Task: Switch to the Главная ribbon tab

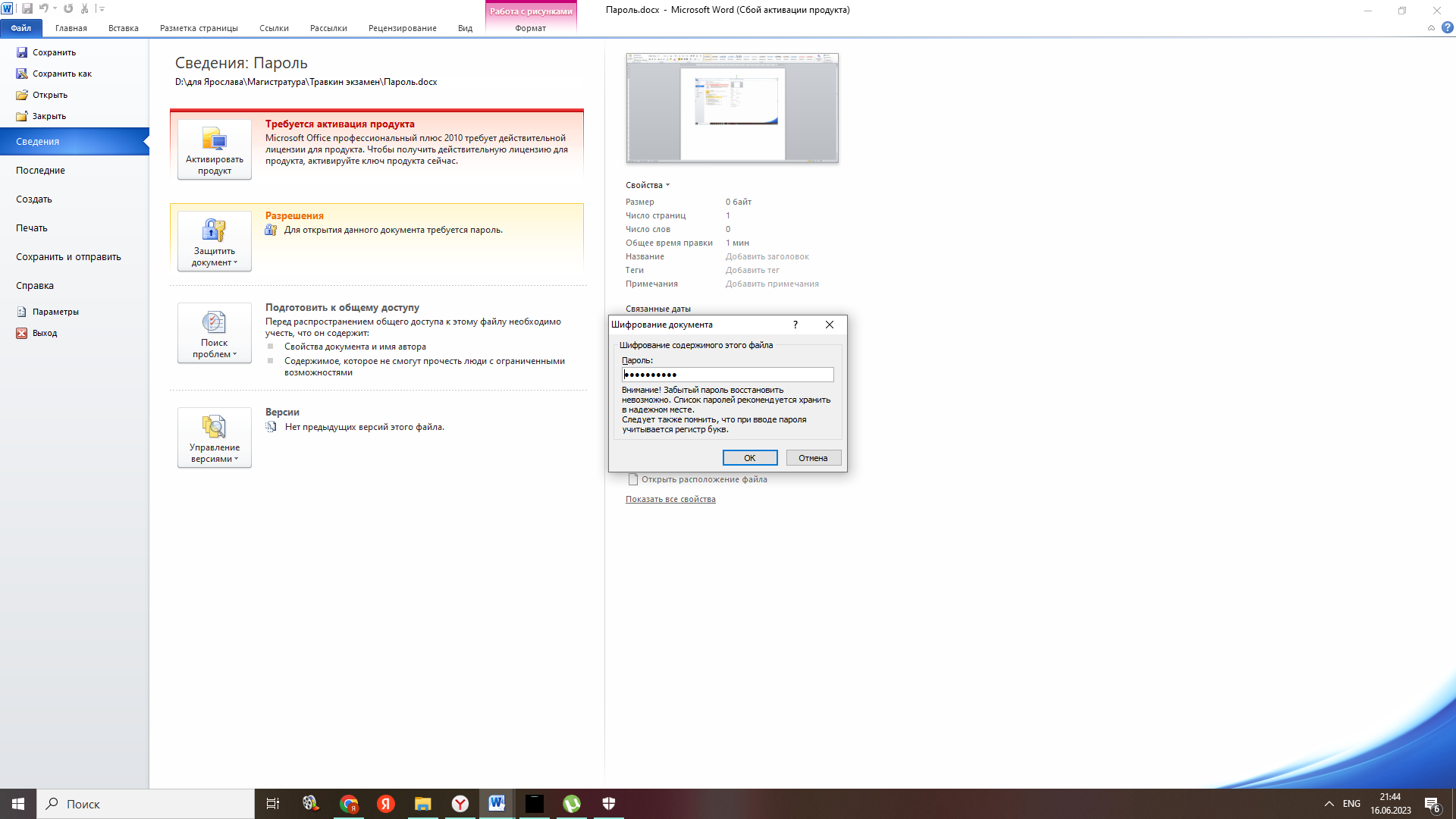Action: (x=71, y=28)
